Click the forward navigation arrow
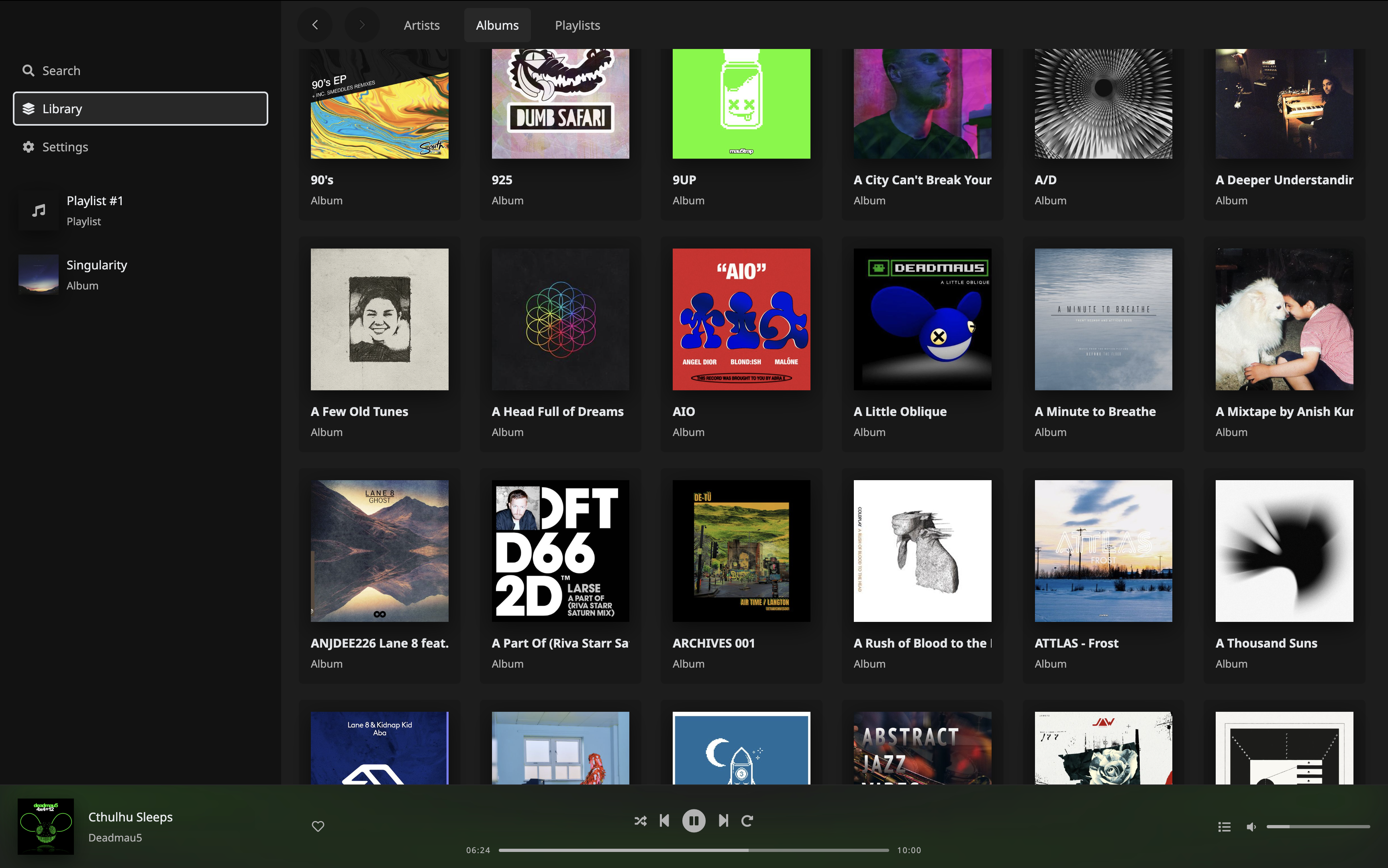The image size is (1388, 868). pos(362,24)
